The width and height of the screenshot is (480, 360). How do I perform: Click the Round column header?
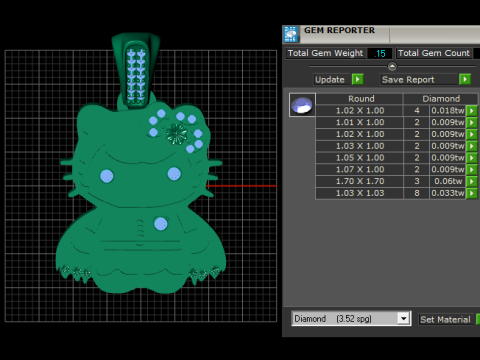pyautogui.click(x=361, y=99)
